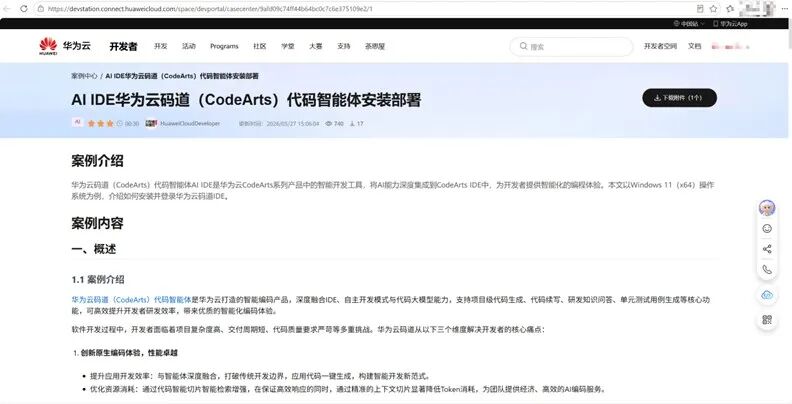This screenshot has width=792, height=404.
Task: Click the Huawei logo
Action: pyautogui.click(x=48, y=46)
